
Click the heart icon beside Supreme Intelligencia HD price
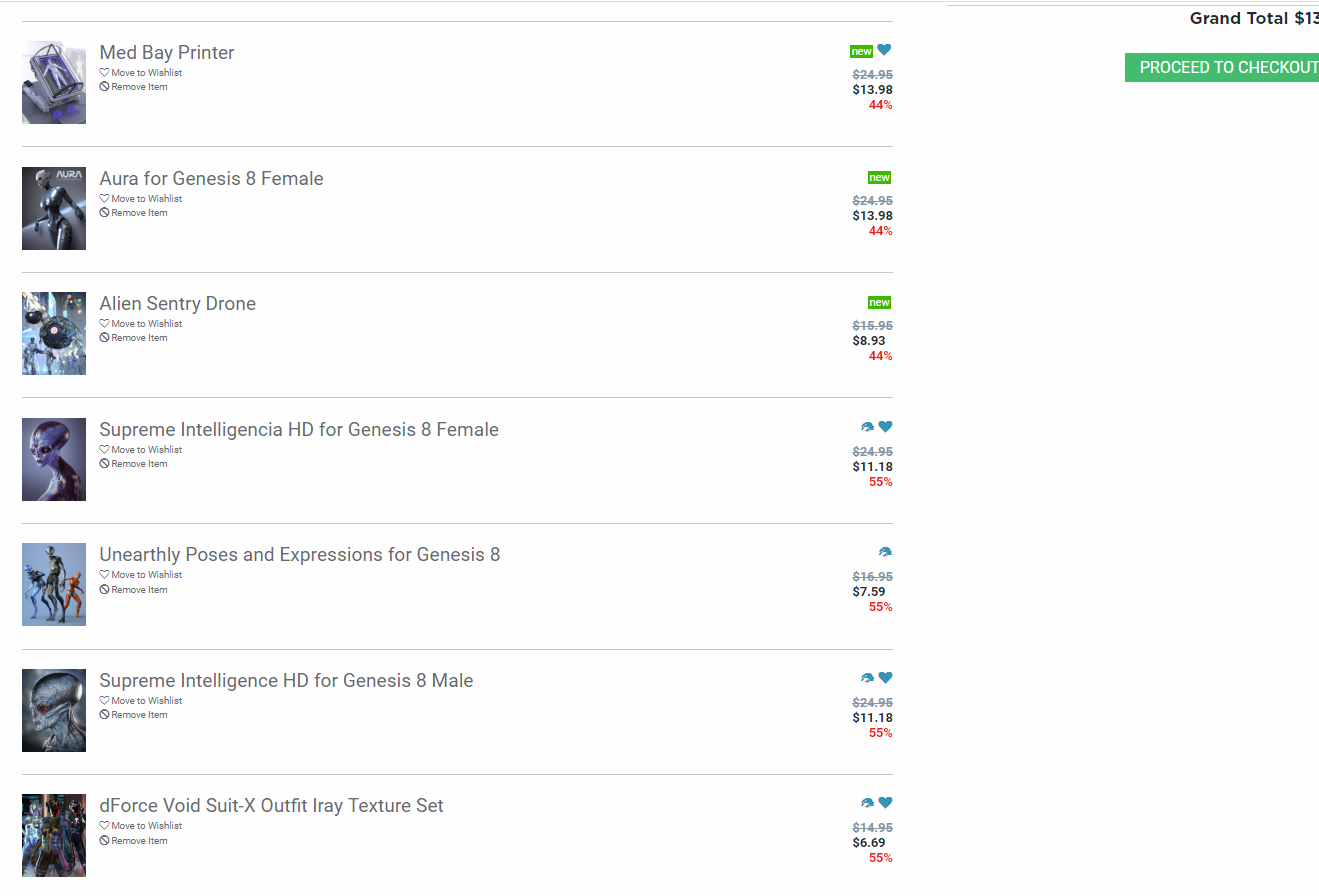point(885,427)
